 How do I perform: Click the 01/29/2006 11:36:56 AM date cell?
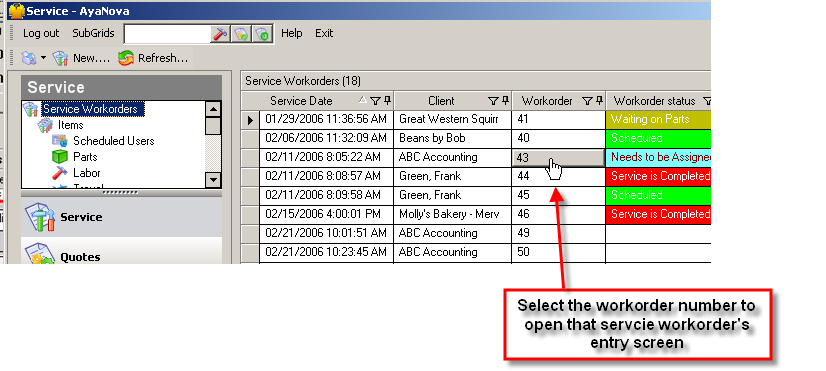tap(326, 120)
